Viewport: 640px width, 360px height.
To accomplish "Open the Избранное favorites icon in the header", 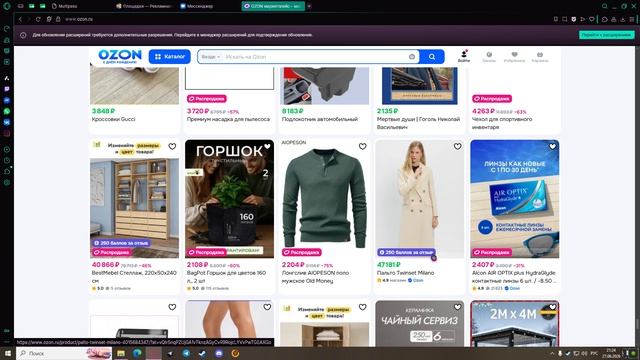I will tap(514, 57).
